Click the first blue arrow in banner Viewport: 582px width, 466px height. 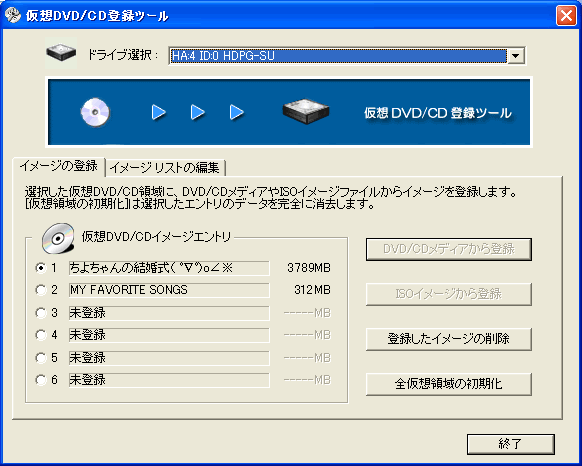pos(158,112)
